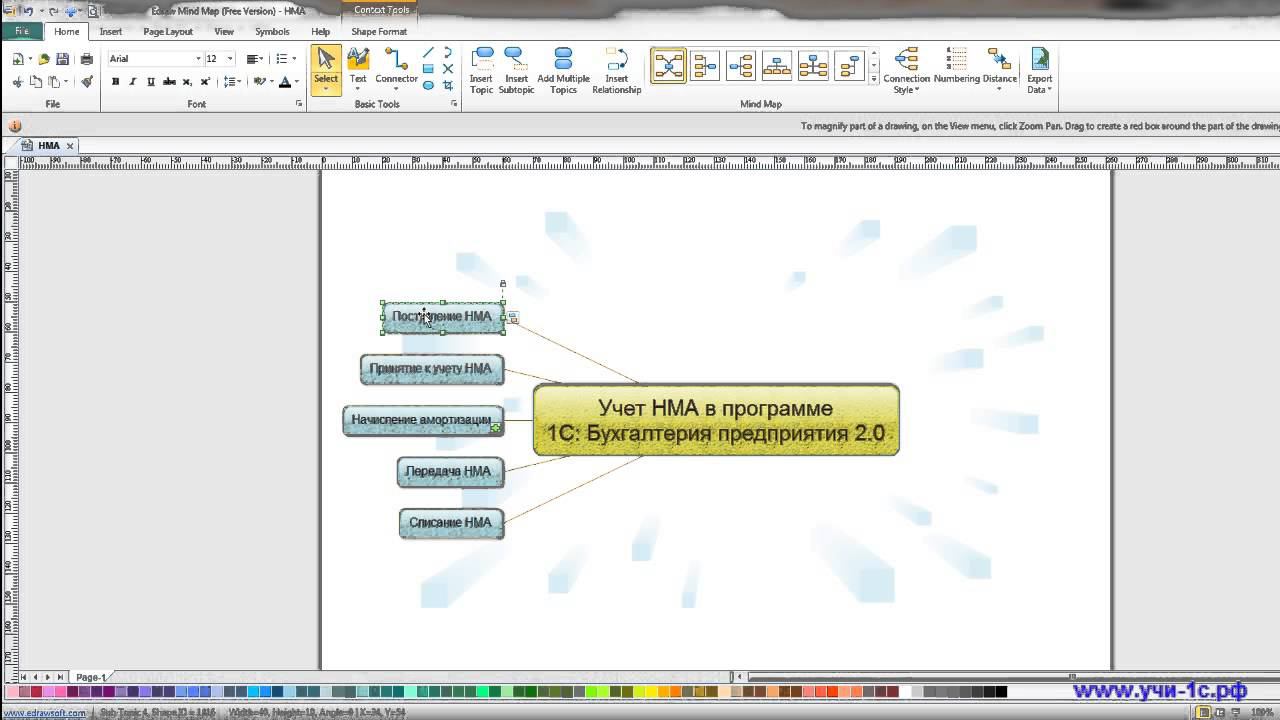1280x720 pixels.
Task: Use the format painter brush
Action: pos(87,82)
